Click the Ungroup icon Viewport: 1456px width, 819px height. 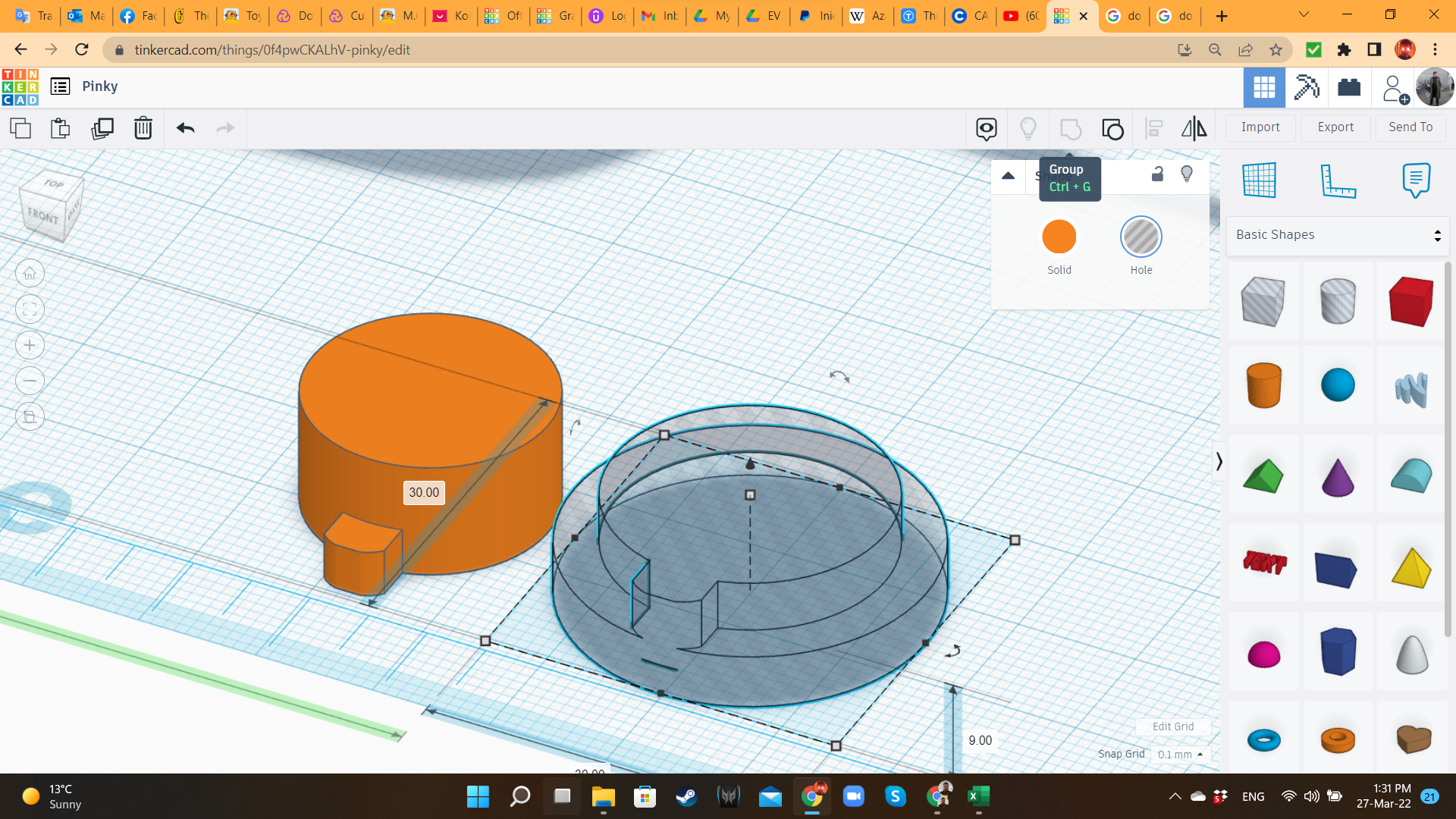pos(1112,129)
